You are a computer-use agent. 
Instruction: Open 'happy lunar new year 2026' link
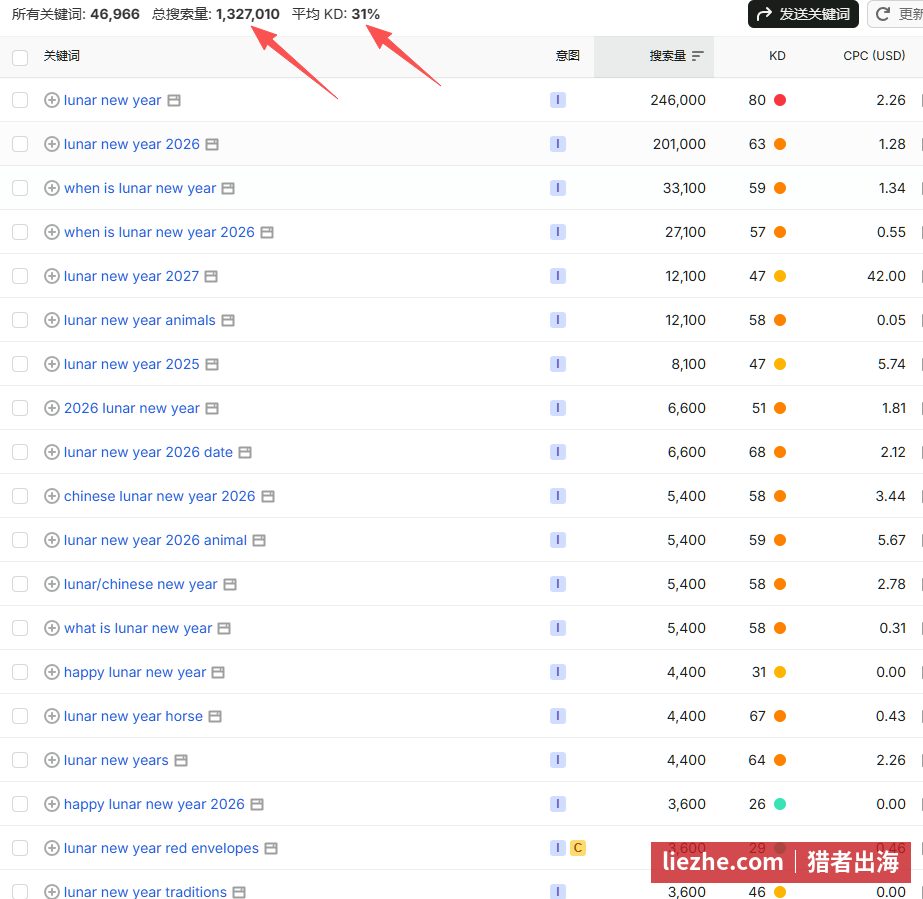154,804
